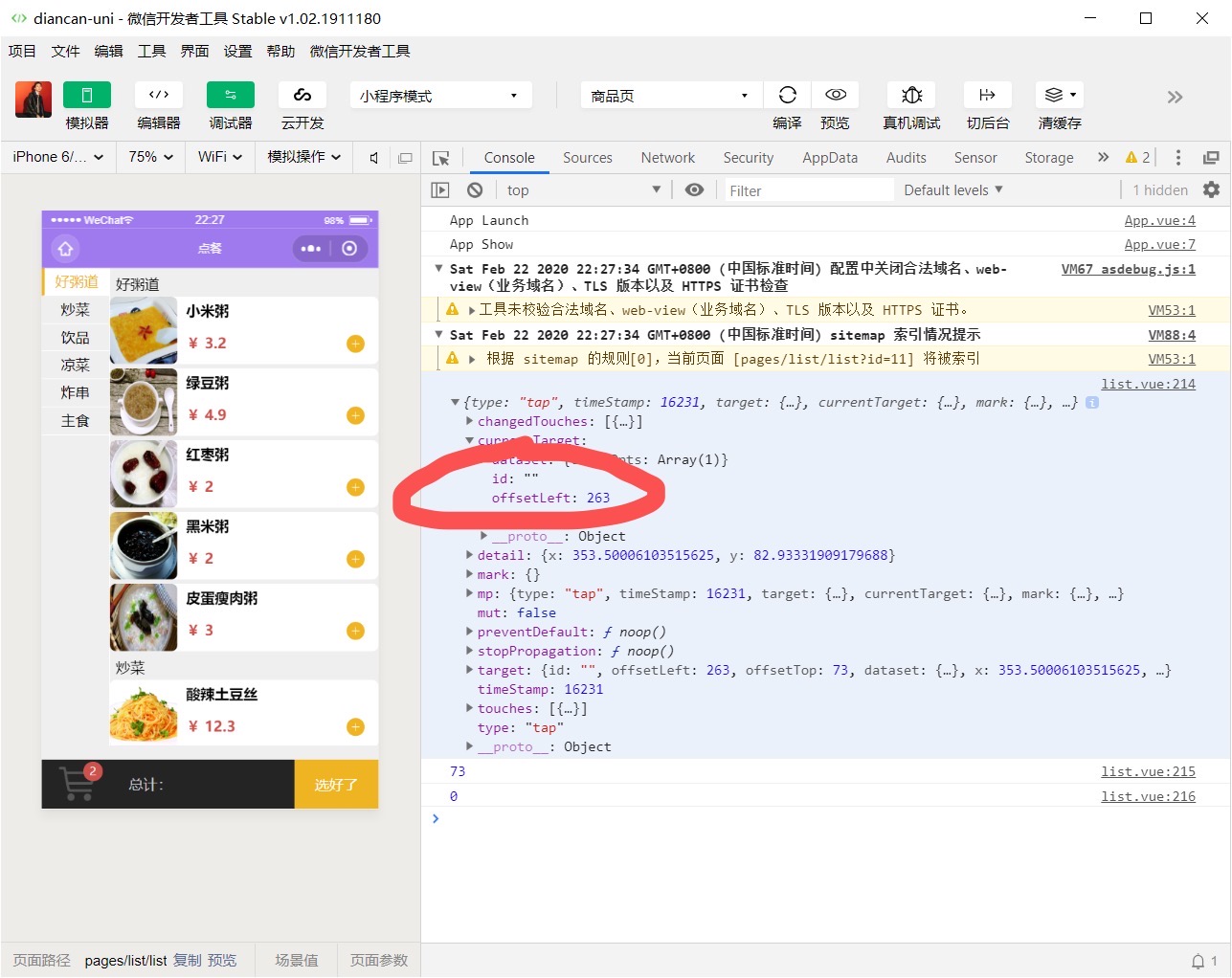Click the compile (编译) refresh icon
Image resolution: width=1232 pixels, height=978 pixels.
click(787, 95)
